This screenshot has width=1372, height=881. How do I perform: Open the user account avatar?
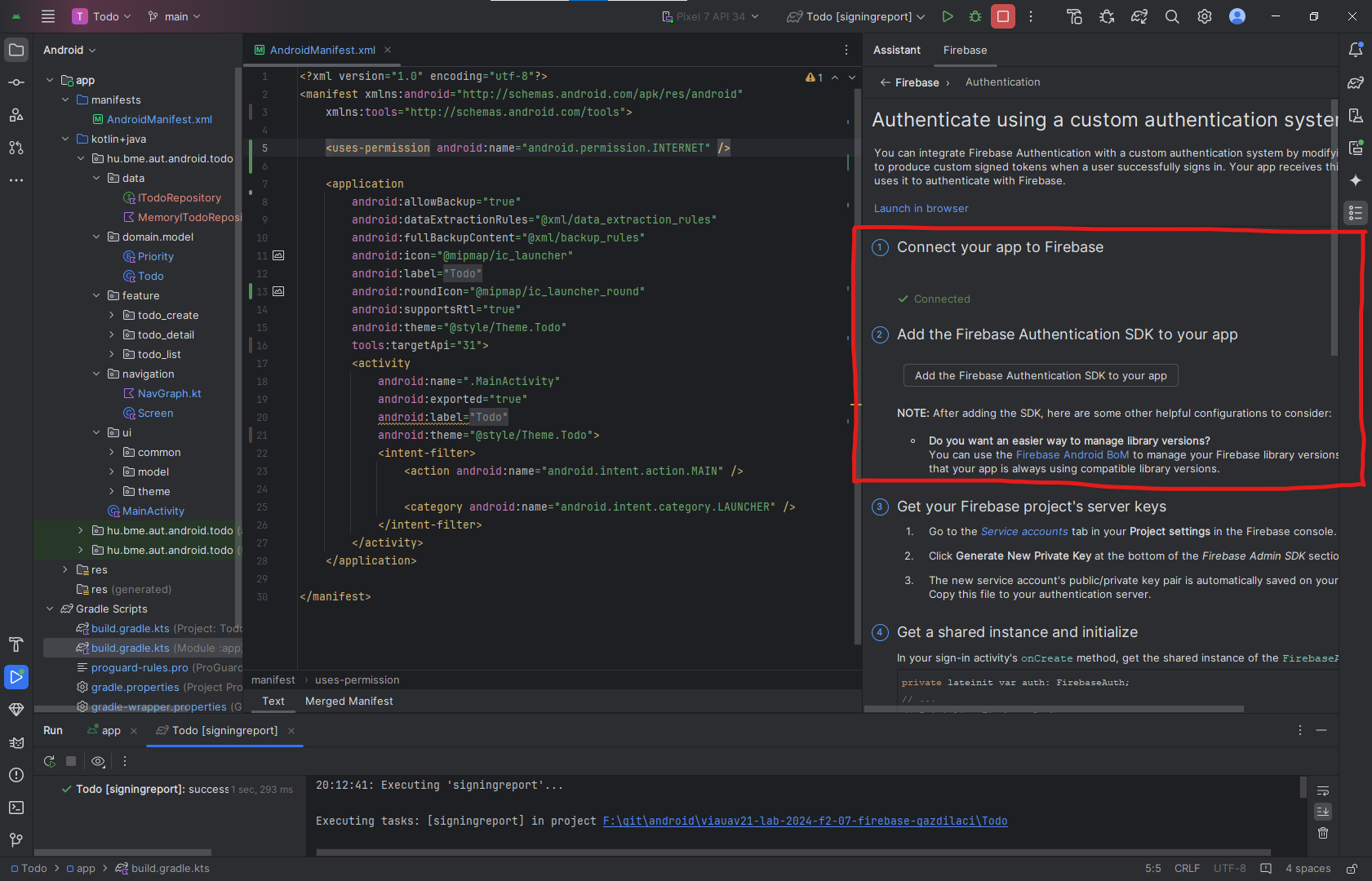1237,16
